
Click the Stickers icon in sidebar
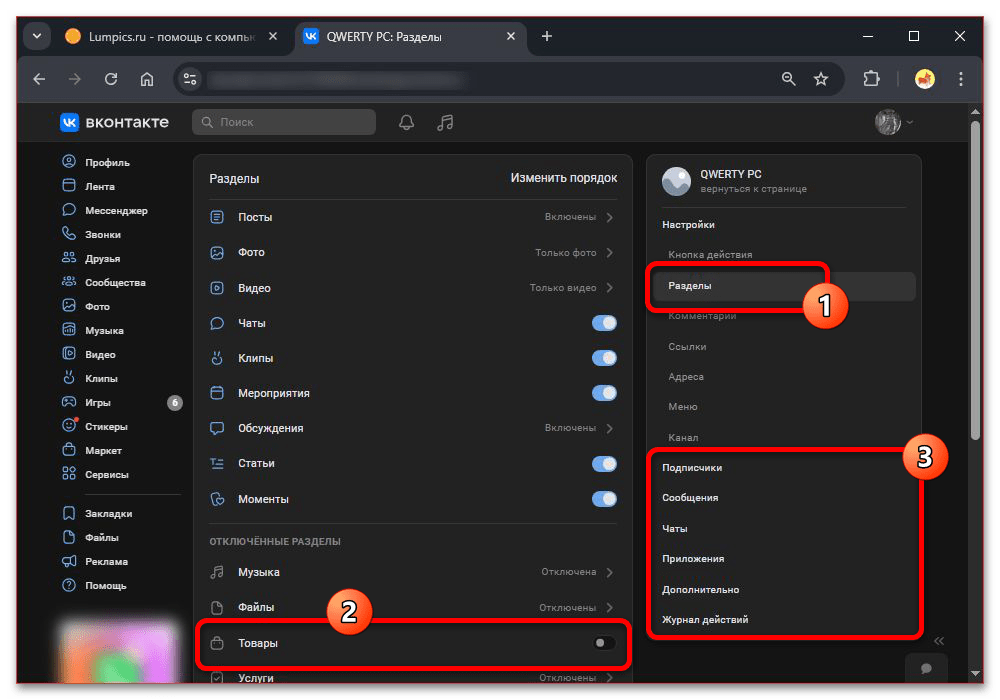[69, 427]
